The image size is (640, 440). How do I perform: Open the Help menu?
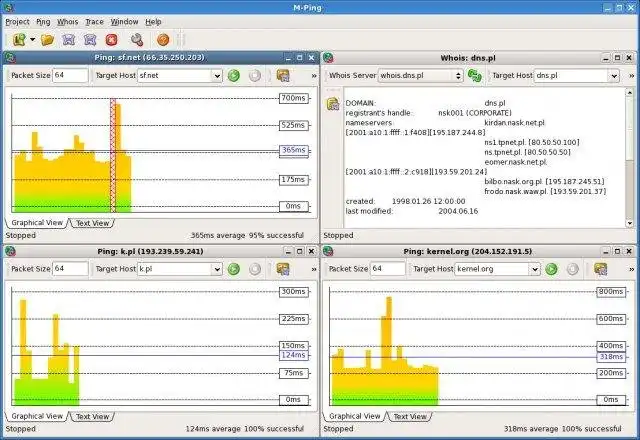pyautogui.click(x=153, y=22)
